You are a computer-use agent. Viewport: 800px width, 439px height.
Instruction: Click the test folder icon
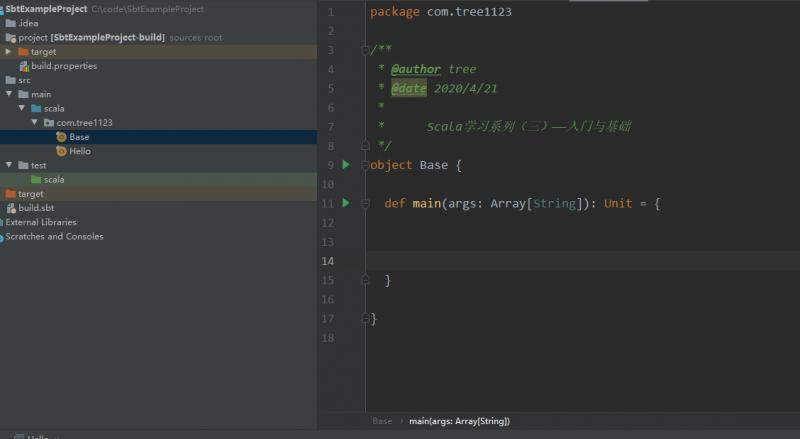pyautogui.click(x=23, y=165)
